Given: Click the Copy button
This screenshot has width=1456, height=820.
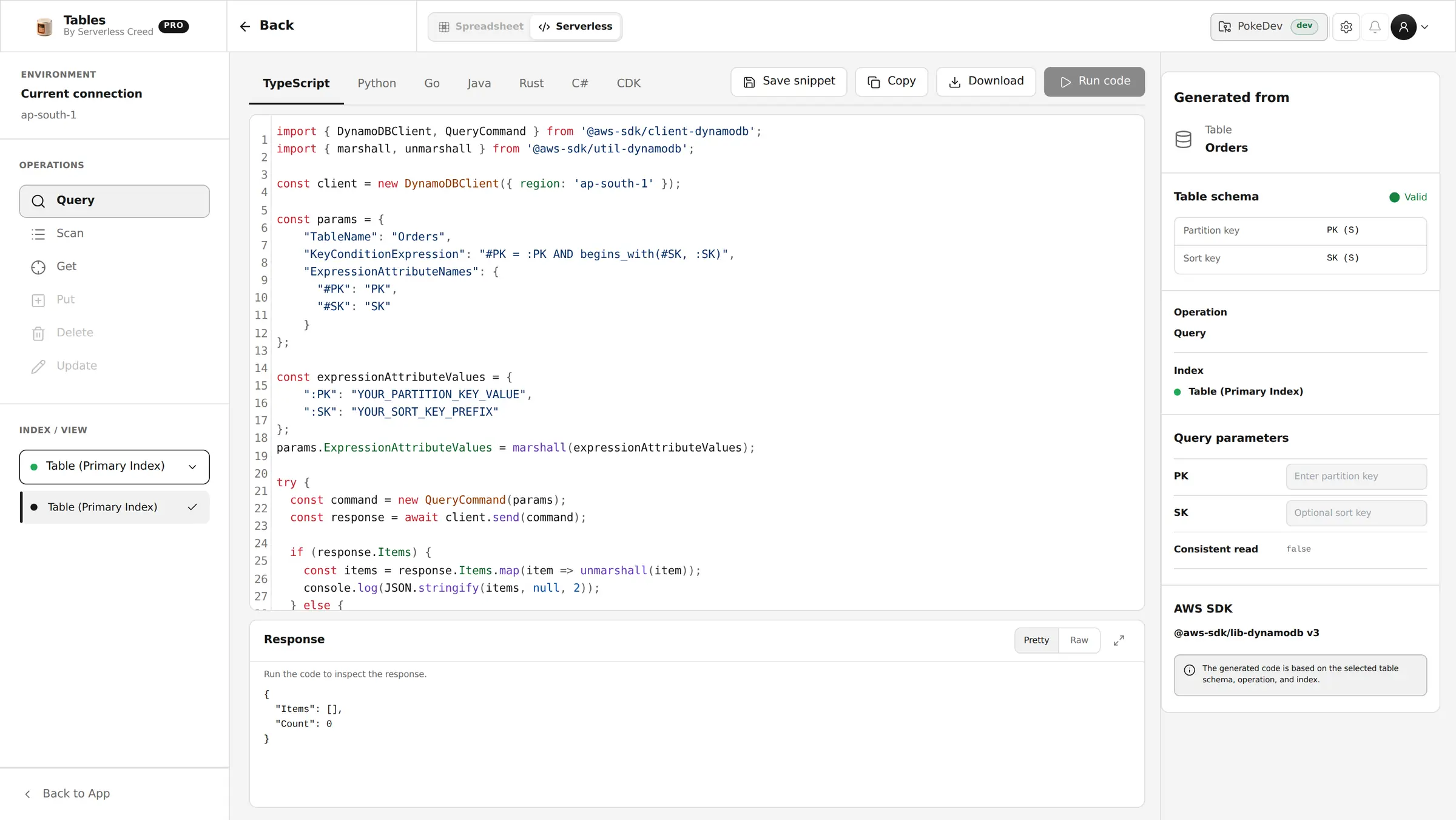Looking at the screenshot, I should [891, 81].
